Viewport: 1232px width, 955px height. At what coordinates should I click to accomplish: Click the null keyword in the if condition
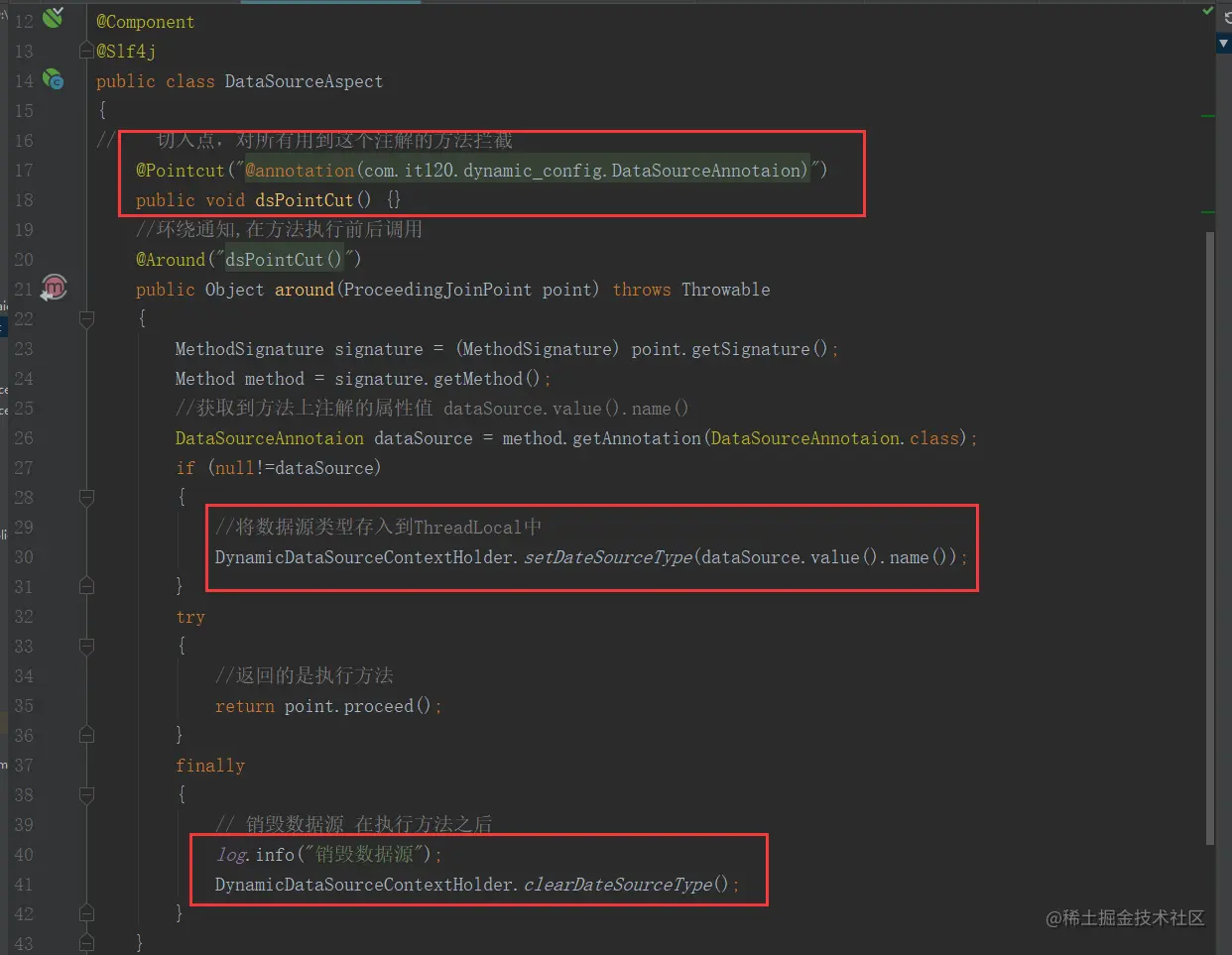[x=235, y=468]
